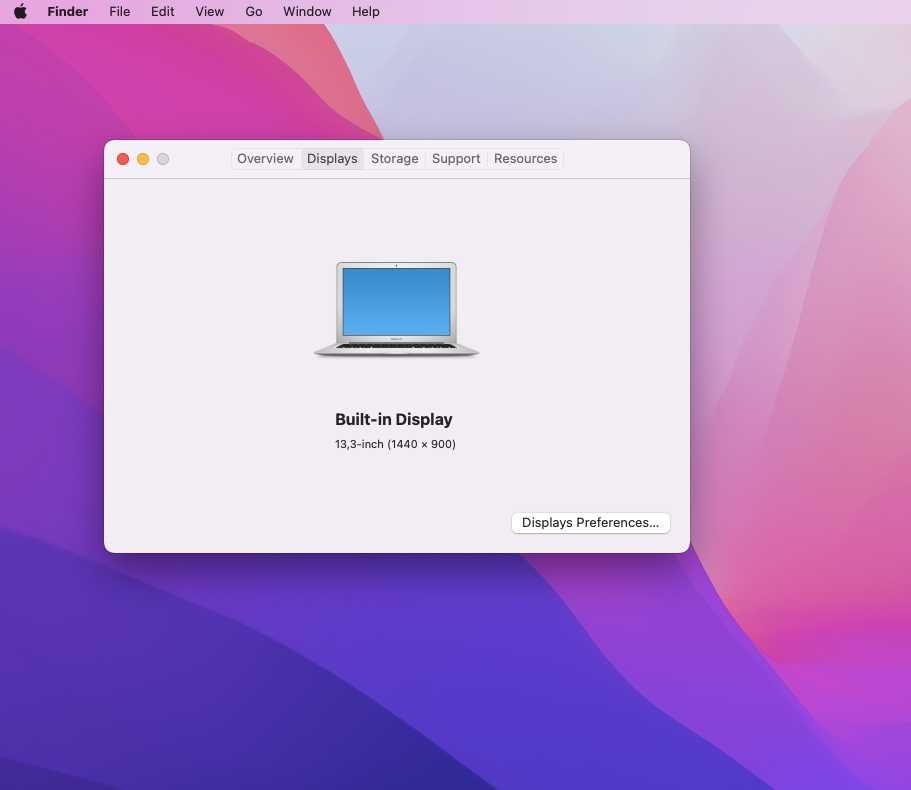This screenshot has width=911, height=790.
Task: Select the Displays tab
Action: tap(332, 159)
